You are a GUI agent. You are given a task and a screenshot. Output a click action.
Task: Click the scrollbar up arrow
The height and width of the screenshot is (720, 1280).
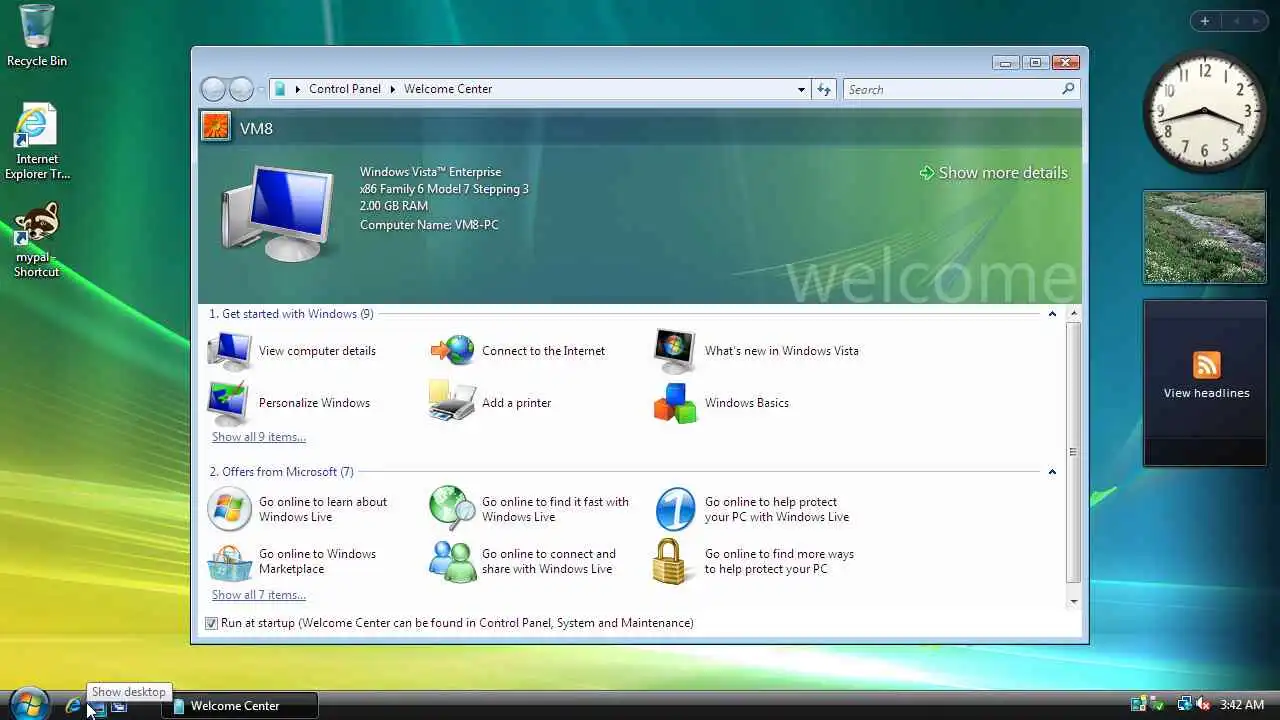(1074, 314)
